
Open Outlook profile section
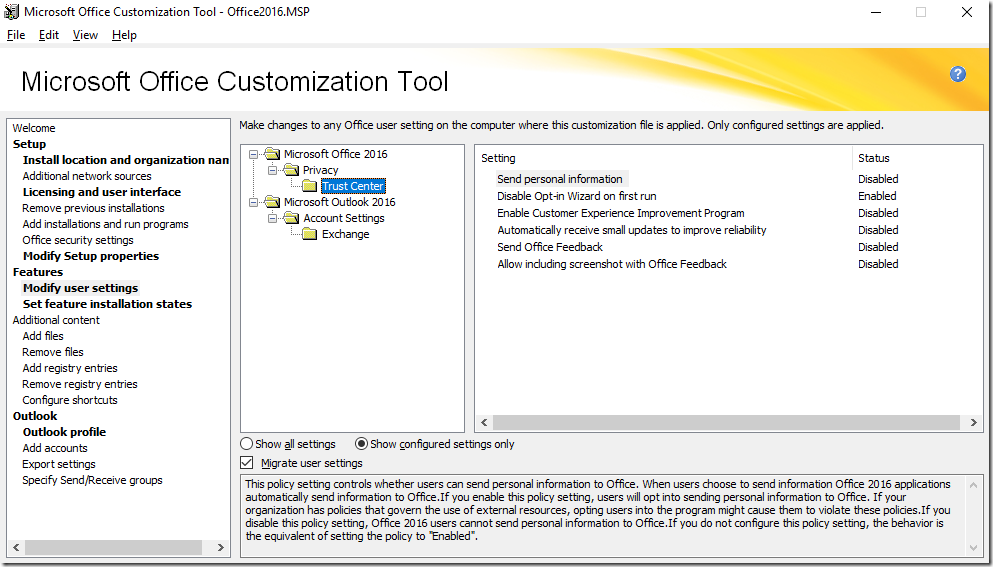tap(64, 432)
